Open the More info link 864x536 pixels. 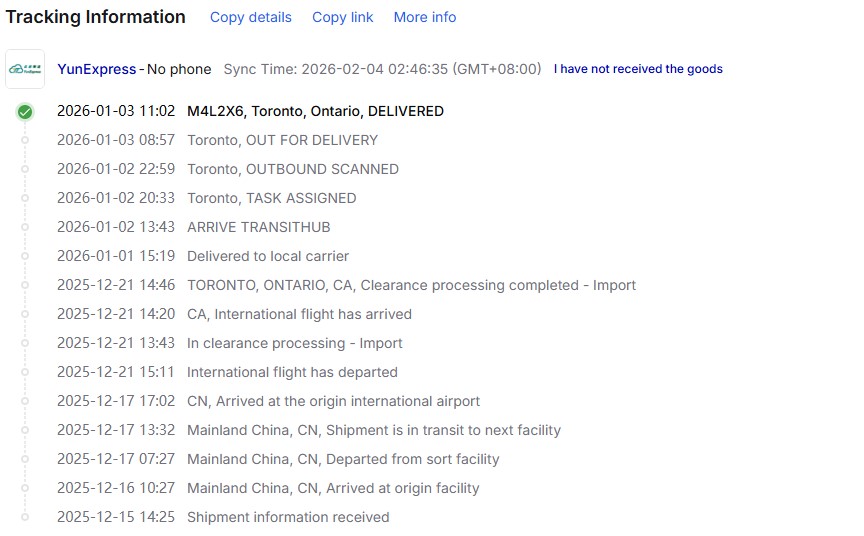click(x=425, y=17)
